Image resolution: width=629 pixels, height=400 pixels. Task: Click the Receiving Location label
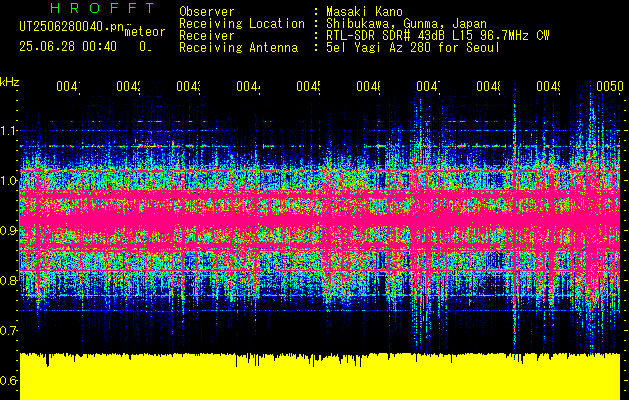pos(242,24)
